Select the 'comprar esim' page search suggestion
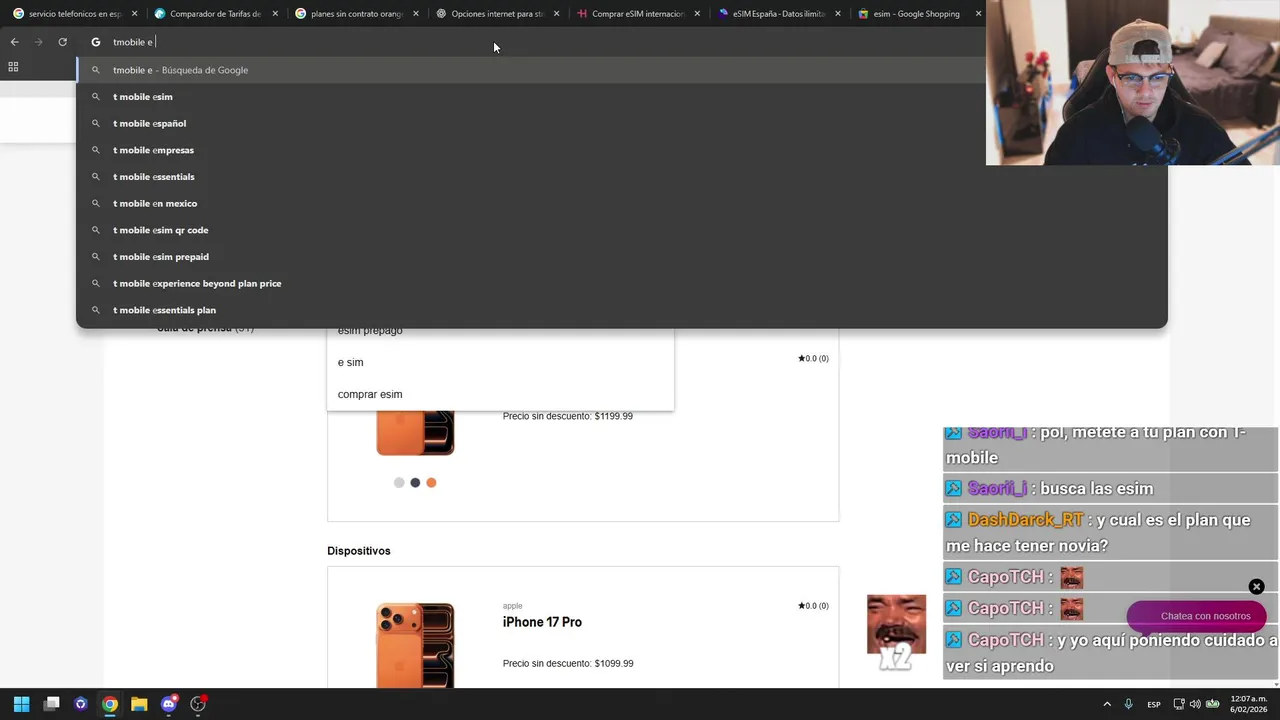This screenshot has height=720, width=1280. [x=500, y=394]
